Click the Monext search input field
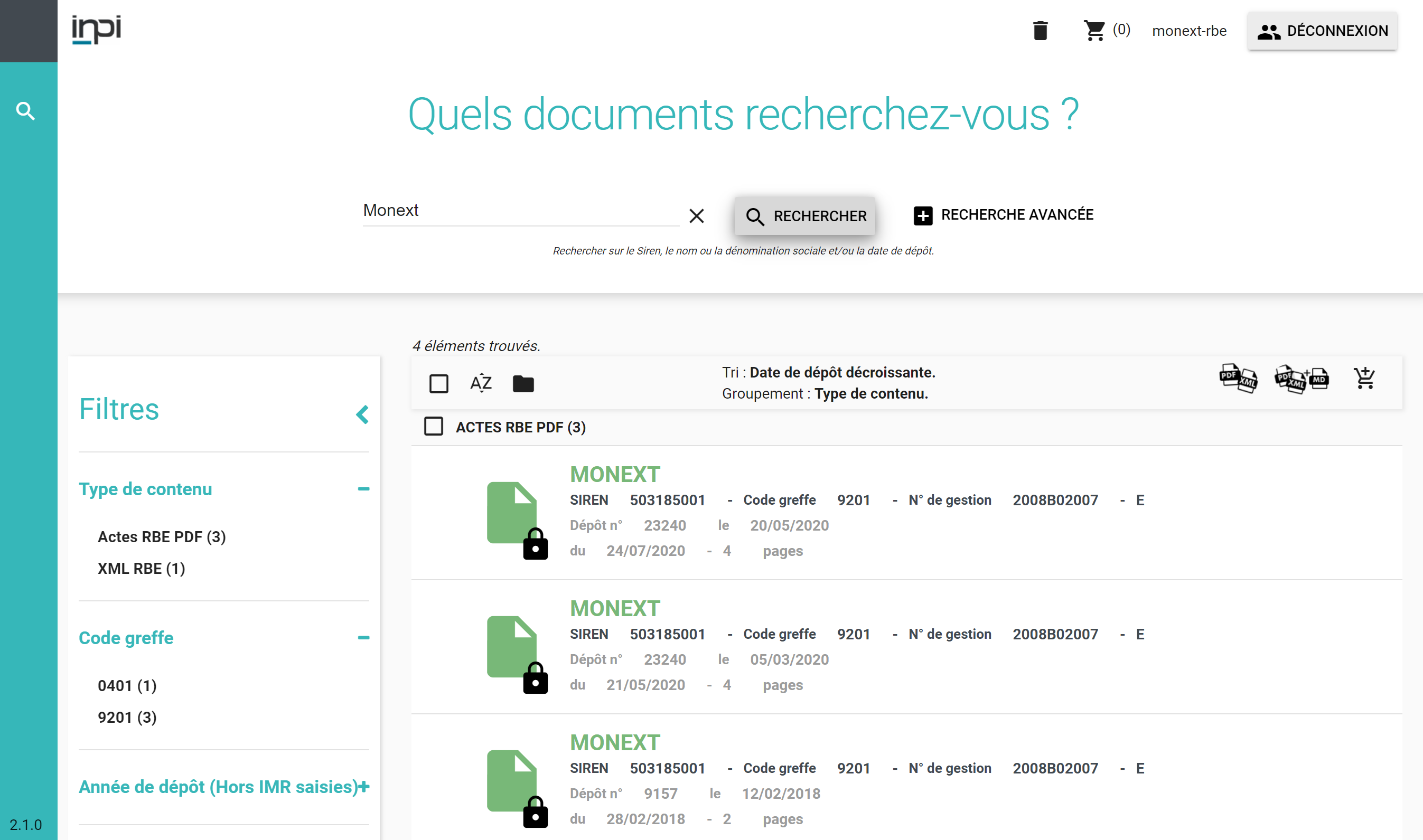Viewport: 1423px width, 840px height. 520,211
